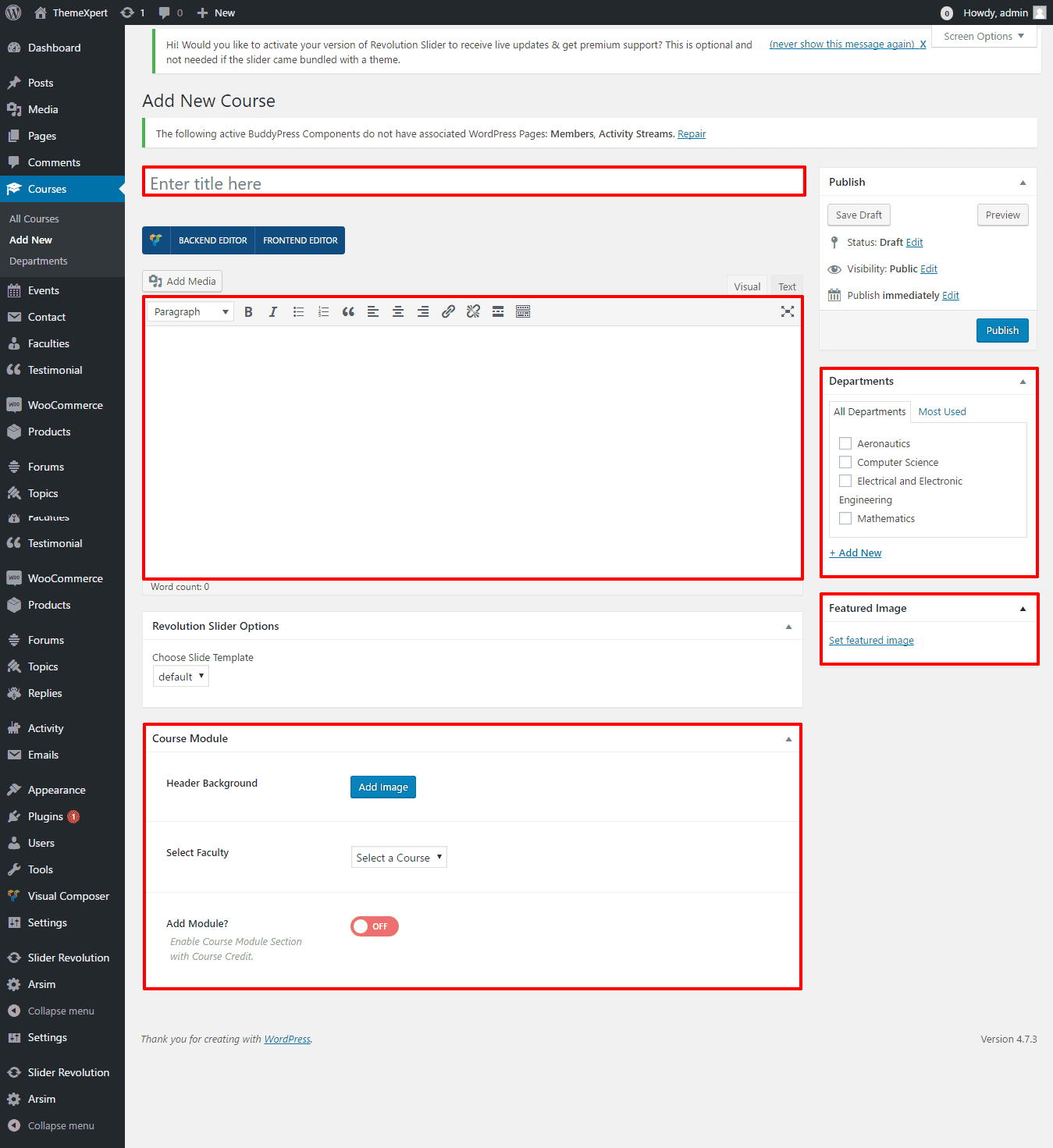This screenshot has height=1148, width=1053.
Task: Click the course title input field
Action: tap(474, 183)
